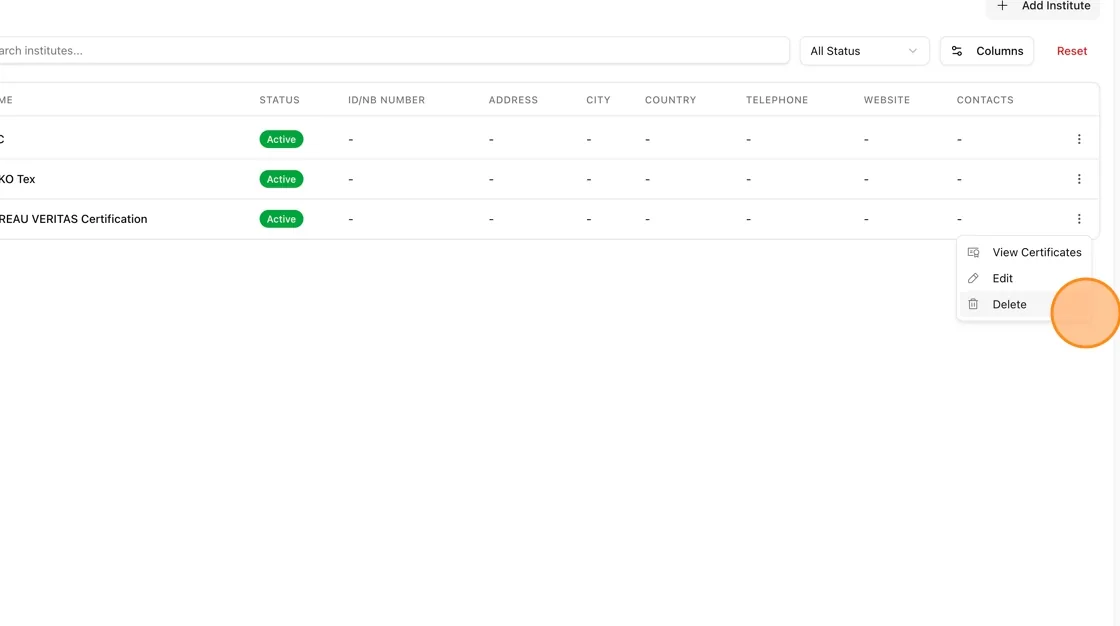Screen dimensions: 1120x626
Task: Reset the table filters
Action: point(1071,51)
